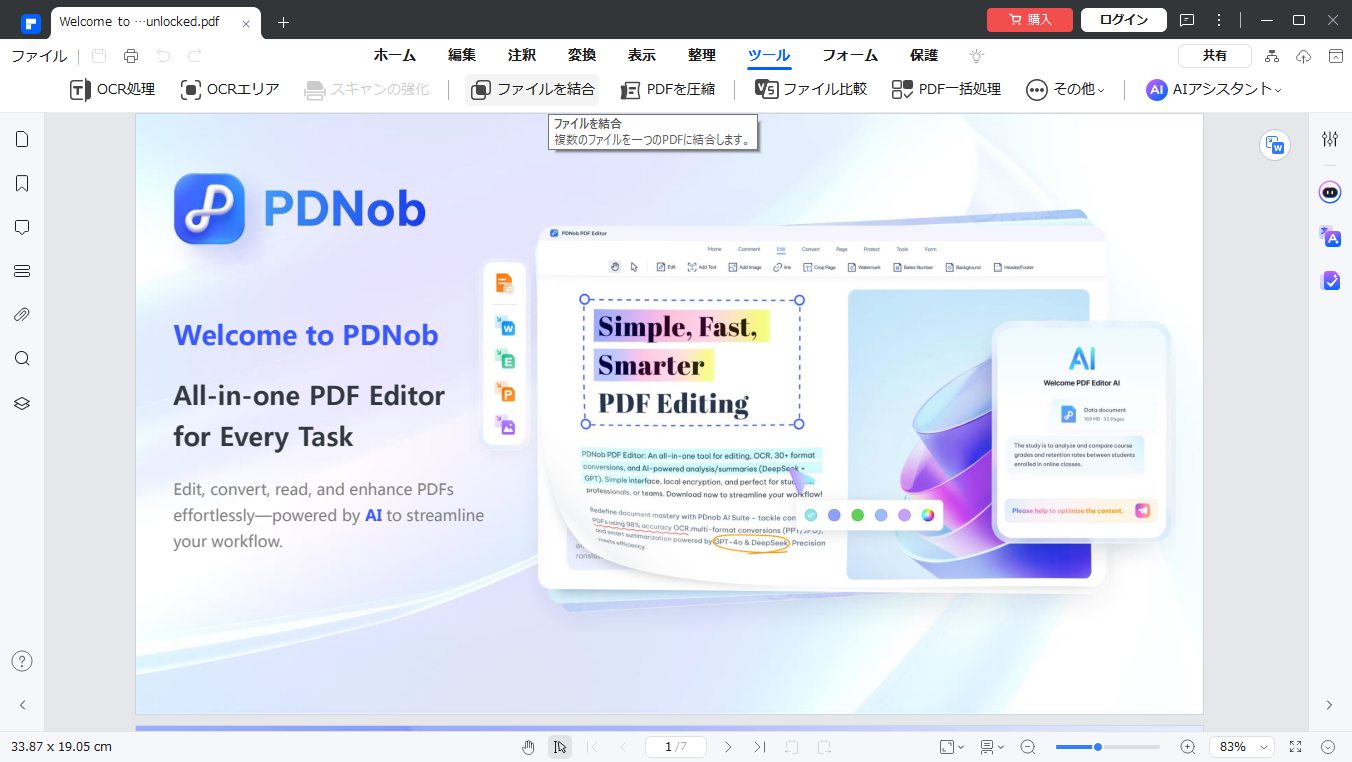The image size is (1352, 762).
Task: Open the page thumbnails panel
Action: click(x=22, y=139)
